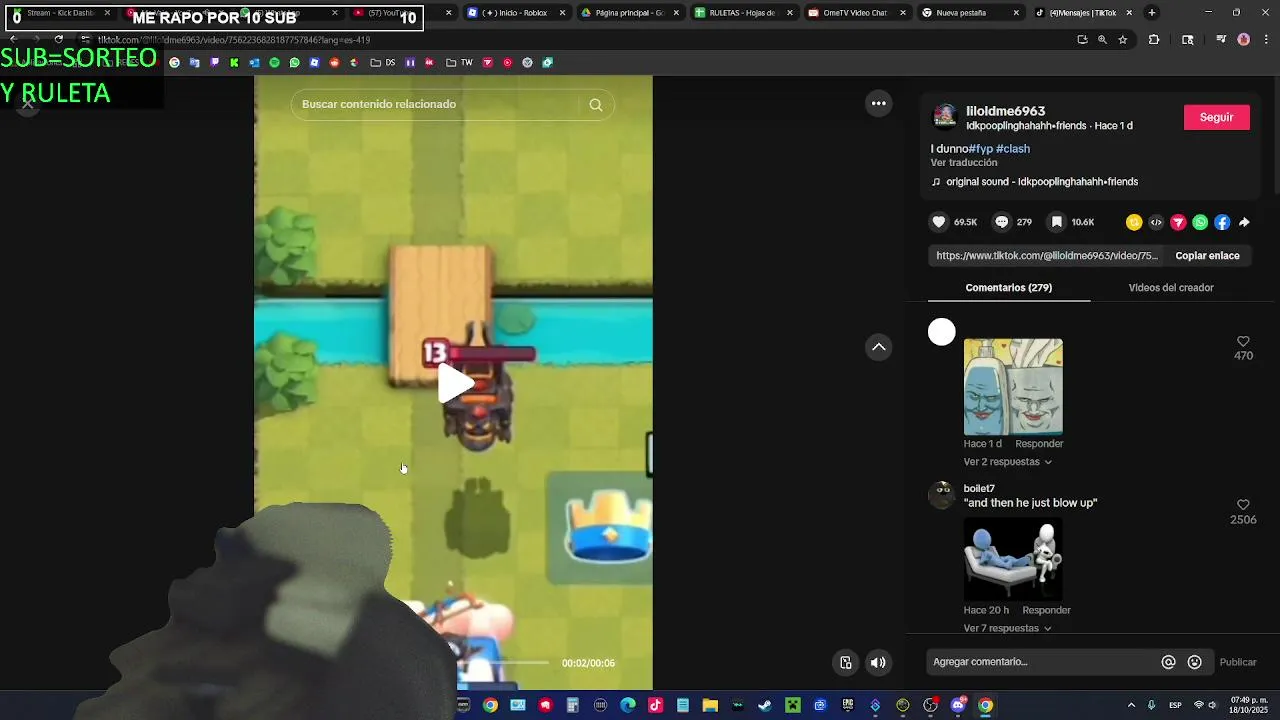1280x720 pixels.
Task: Share video to Facebook
Action: click(1222, 222)
